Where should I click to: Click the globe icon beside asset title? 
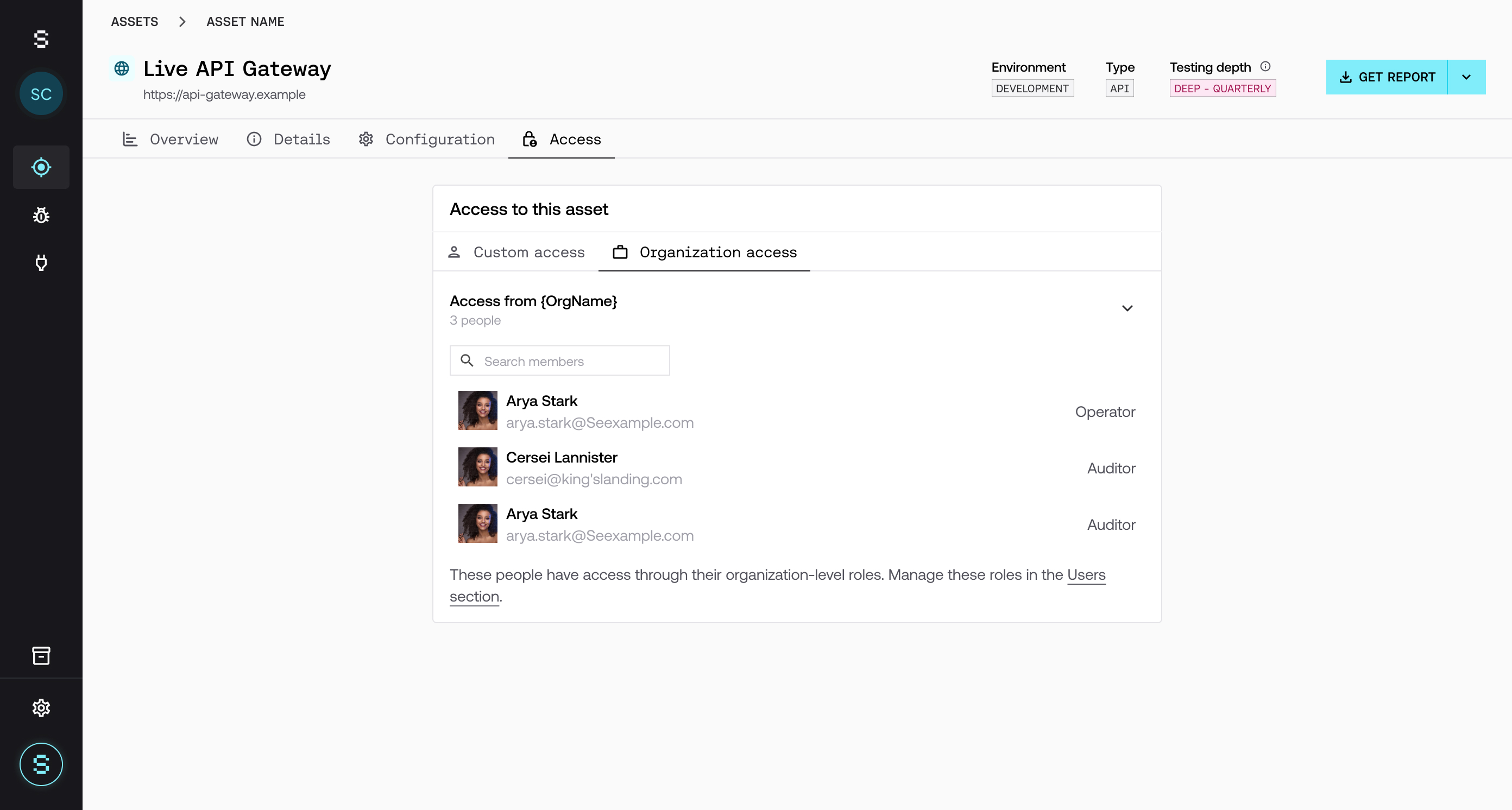[122, 68]
